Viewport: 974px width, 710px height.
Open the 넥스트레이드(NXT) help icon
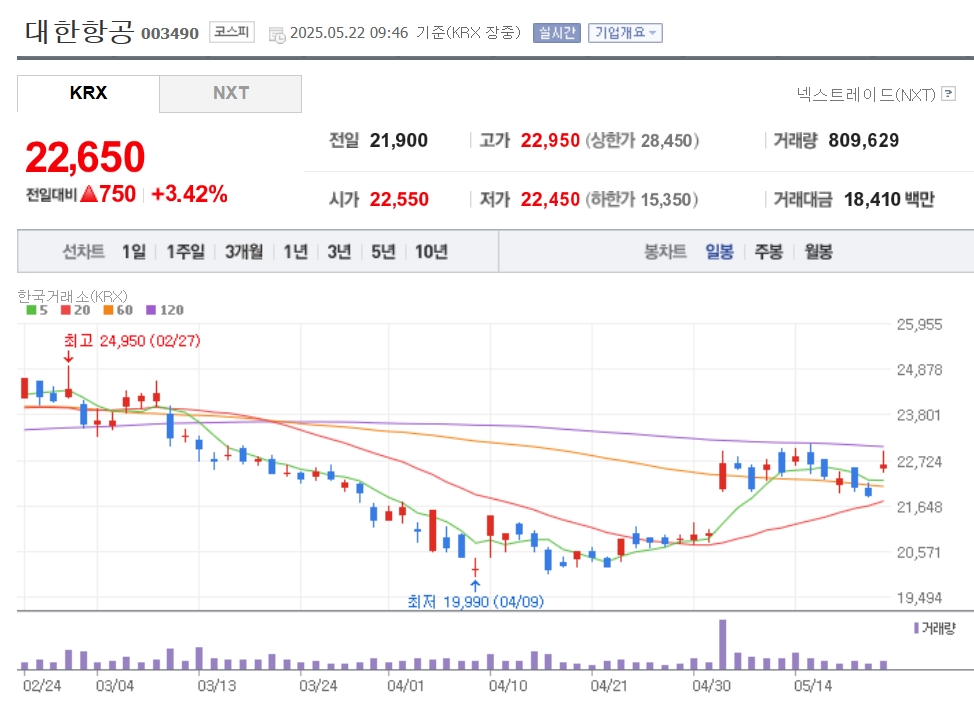pyautogui.click(x=948, y=94)
